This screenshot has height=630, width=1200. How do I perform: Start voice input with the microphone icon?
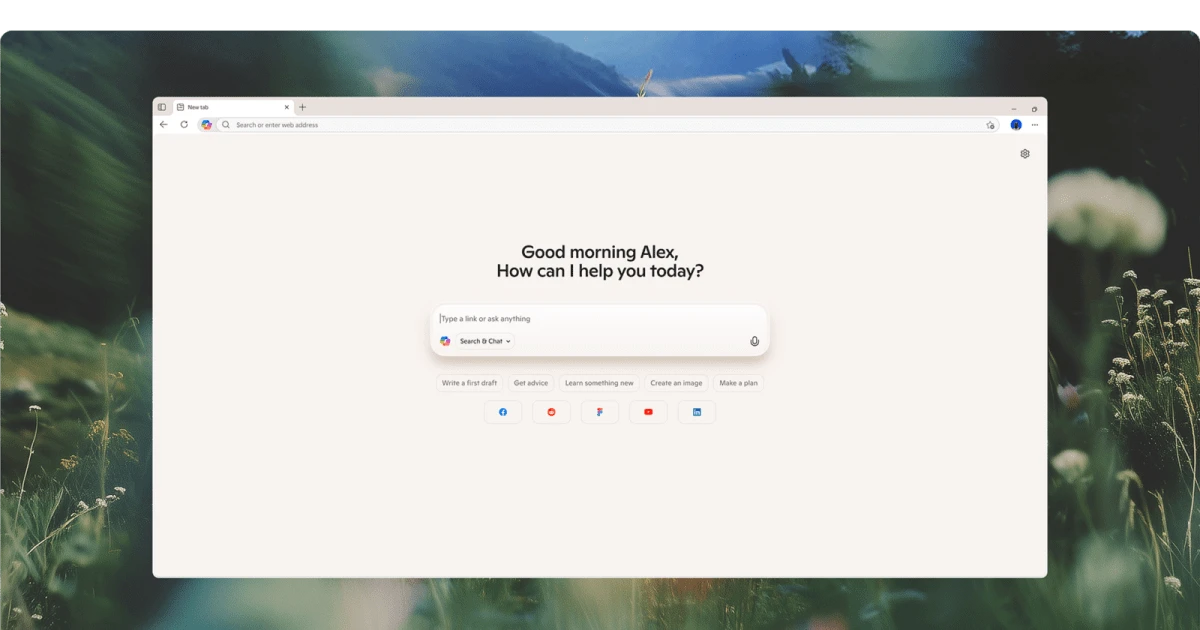754,341
